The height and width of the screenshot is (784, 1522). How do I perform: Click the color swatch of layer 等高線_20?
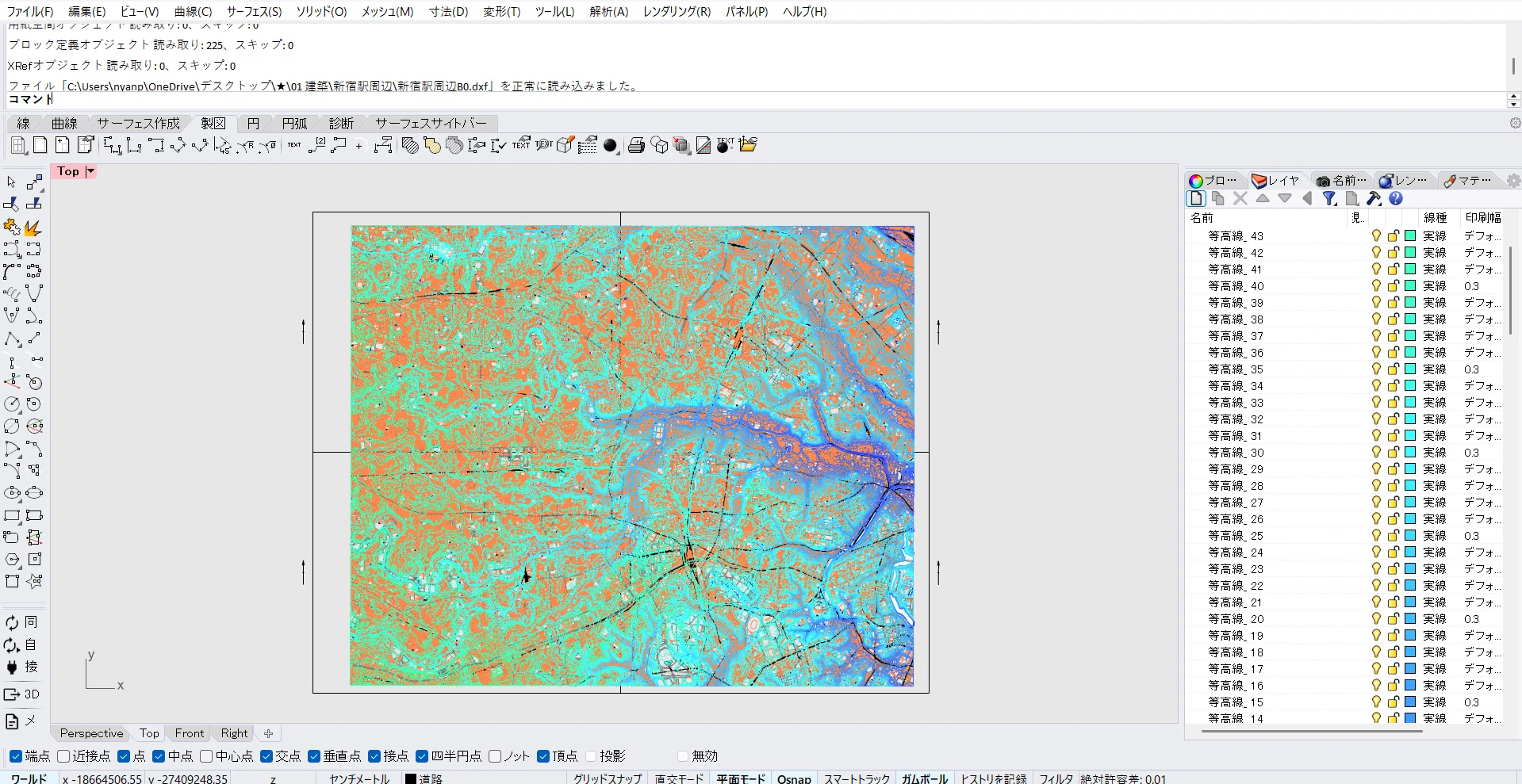1411,619
